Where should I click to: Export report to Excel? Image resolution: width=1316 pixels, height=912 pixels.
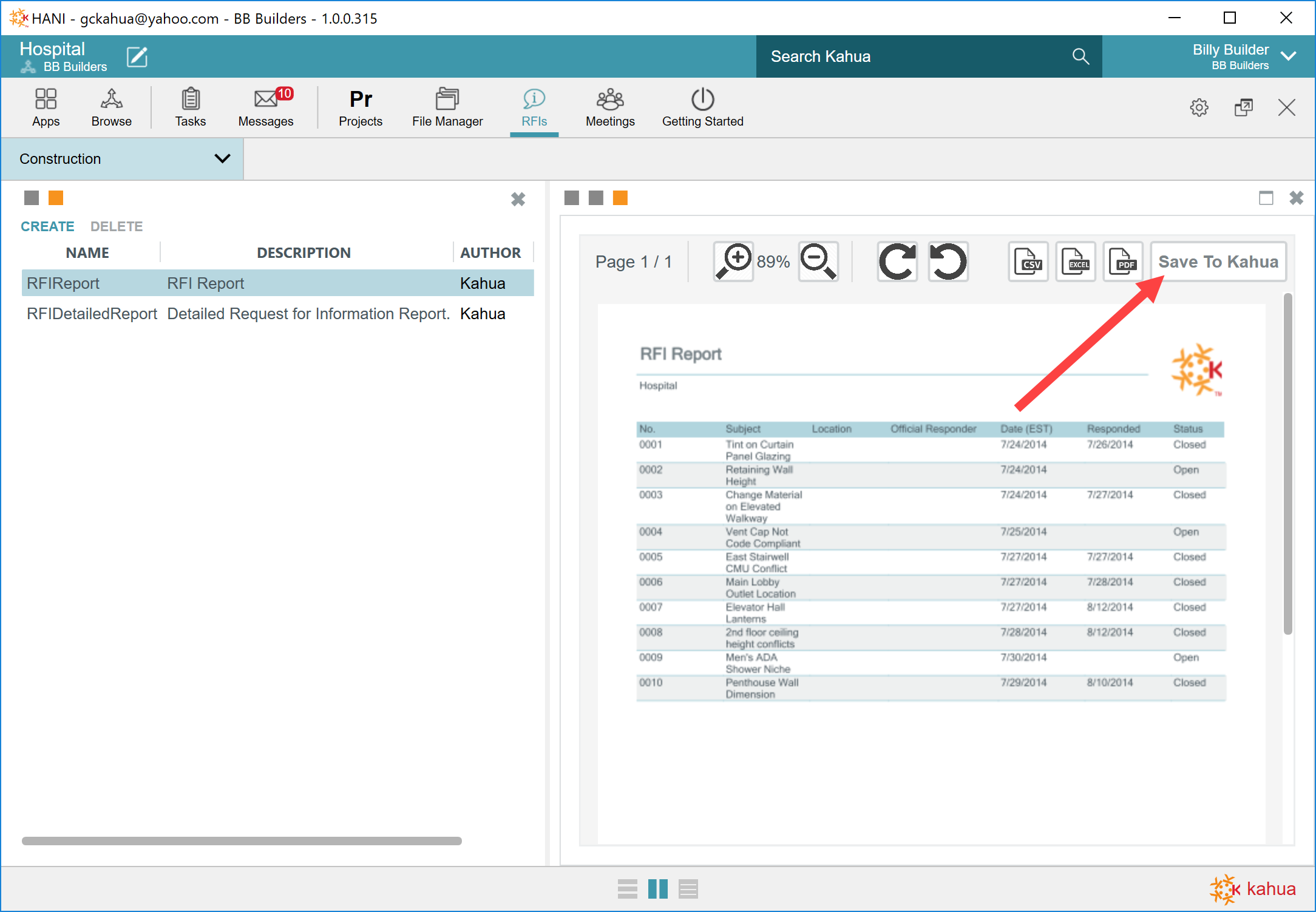(1076, 262)
